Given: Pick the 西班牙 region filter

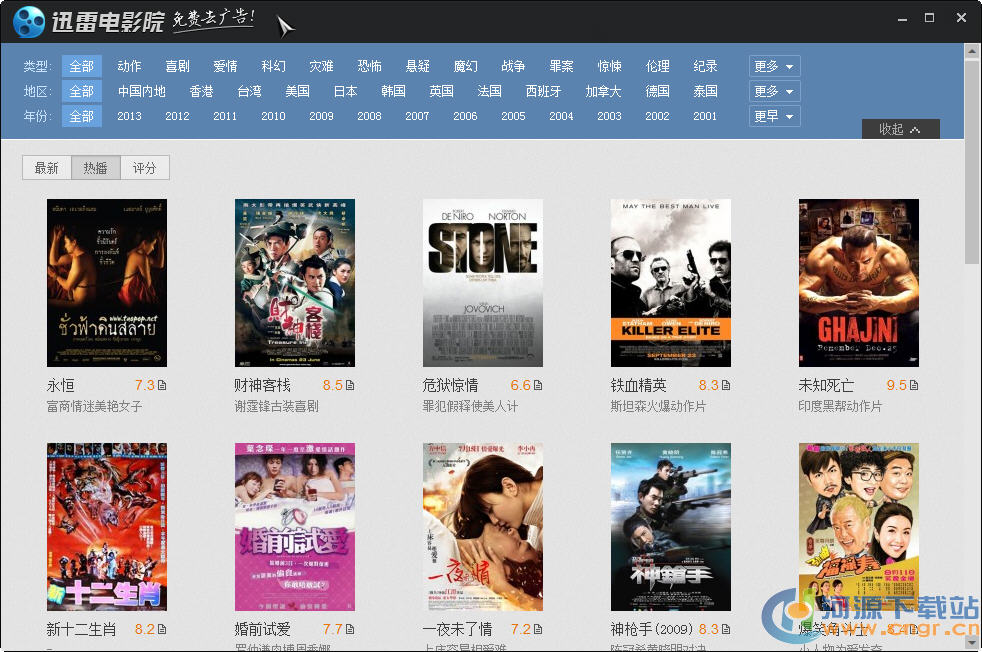Looking at the screenshot, I should (543, 91).
